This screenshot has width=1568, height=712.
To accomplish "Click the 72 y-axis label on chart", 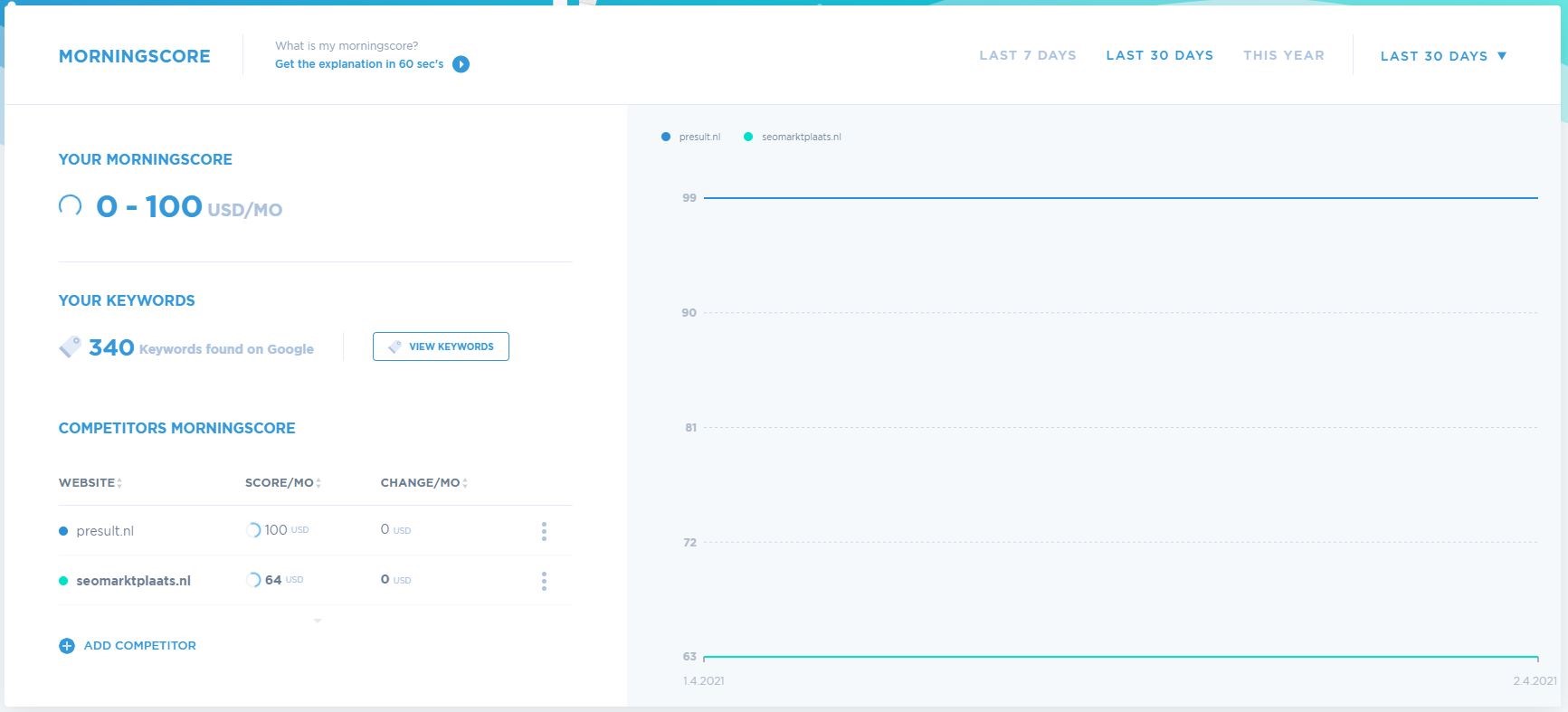I will (689, 543).
